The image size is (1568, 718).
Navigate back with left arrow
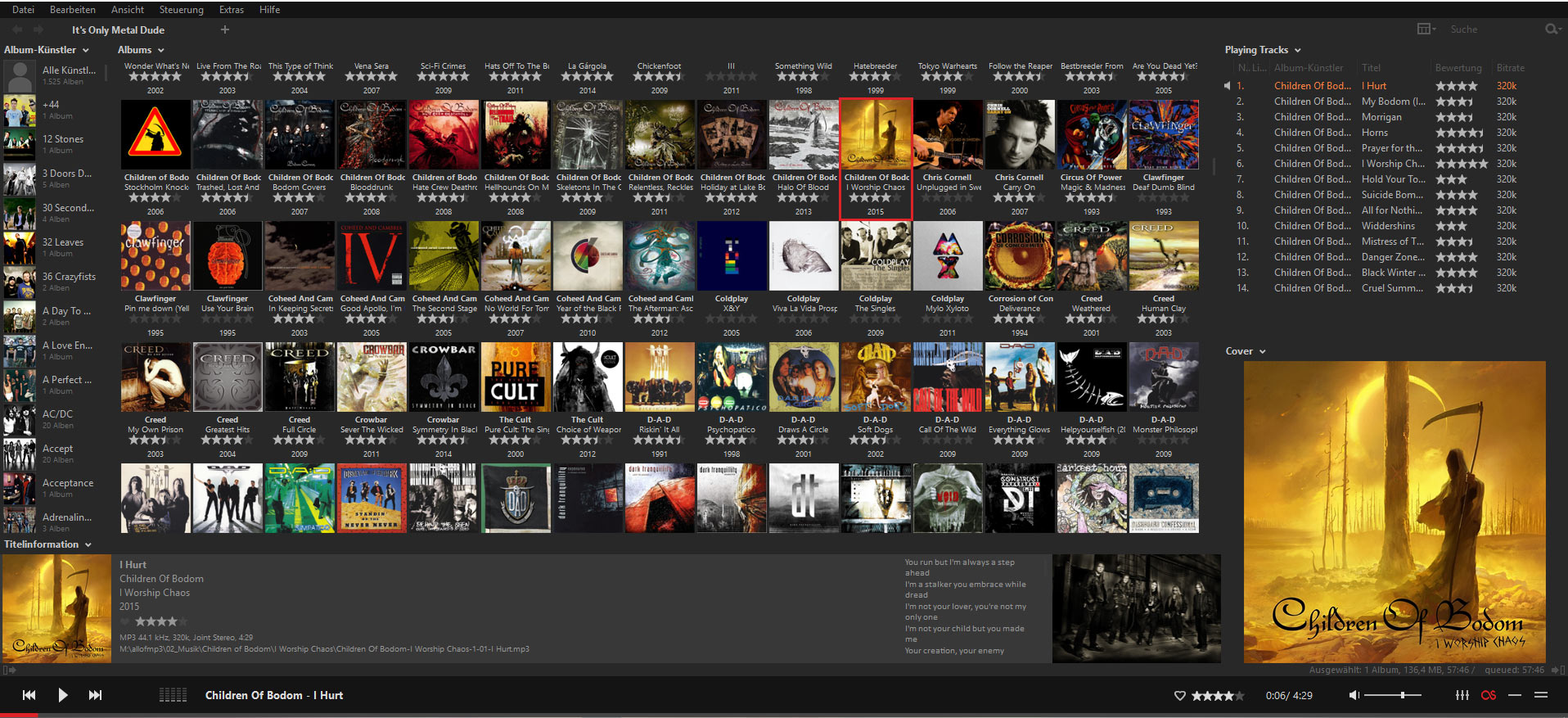tap(18, 29)
